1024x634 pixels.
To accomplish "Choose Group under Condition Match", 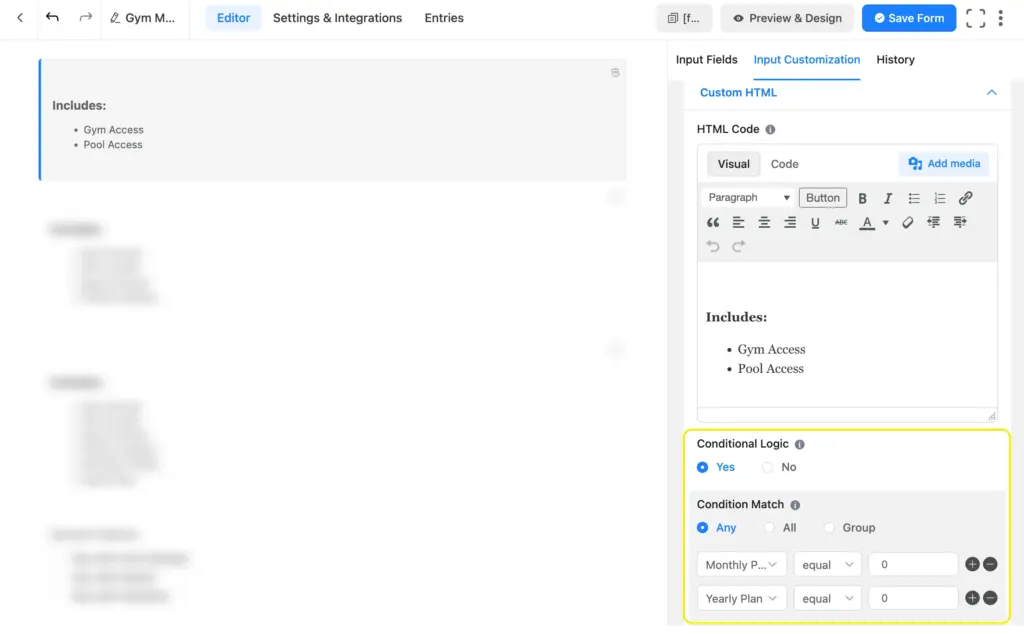I will [x=830, y=527].
